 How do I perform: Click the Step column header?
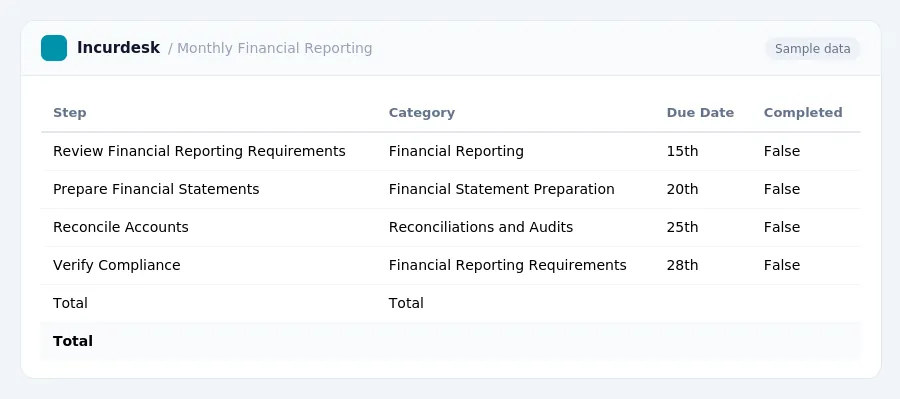69,113
